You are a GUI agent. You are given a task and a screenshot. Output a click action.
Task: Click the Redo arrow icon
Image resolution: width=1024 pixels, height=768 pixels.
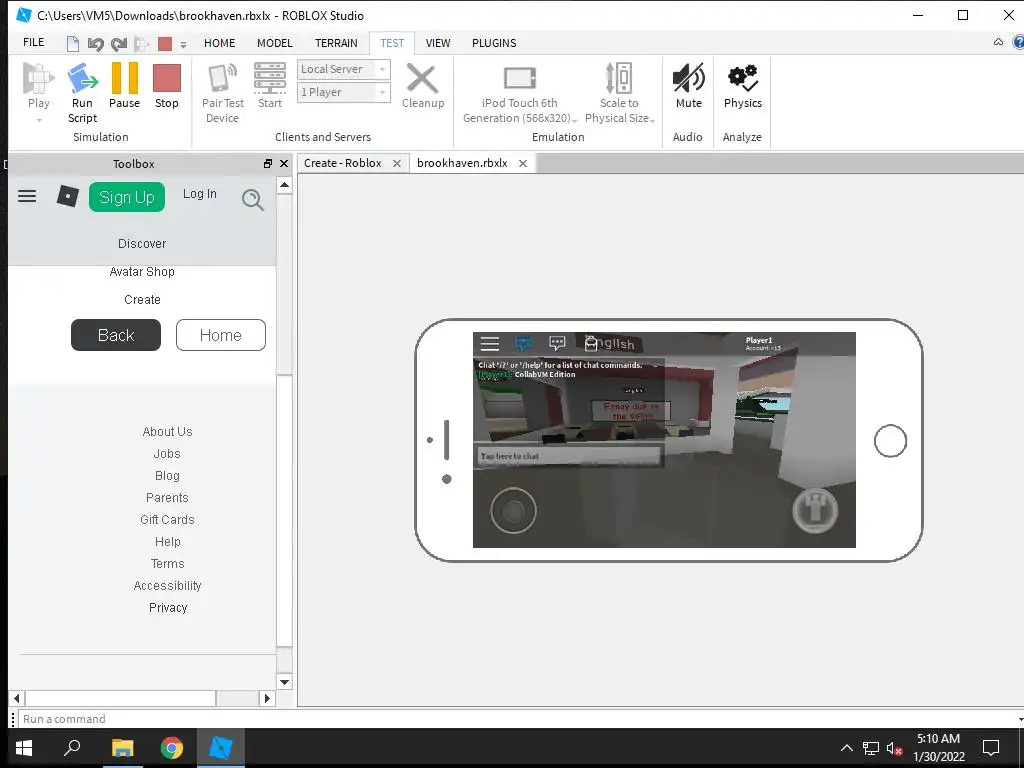click(x=118, y=44)
